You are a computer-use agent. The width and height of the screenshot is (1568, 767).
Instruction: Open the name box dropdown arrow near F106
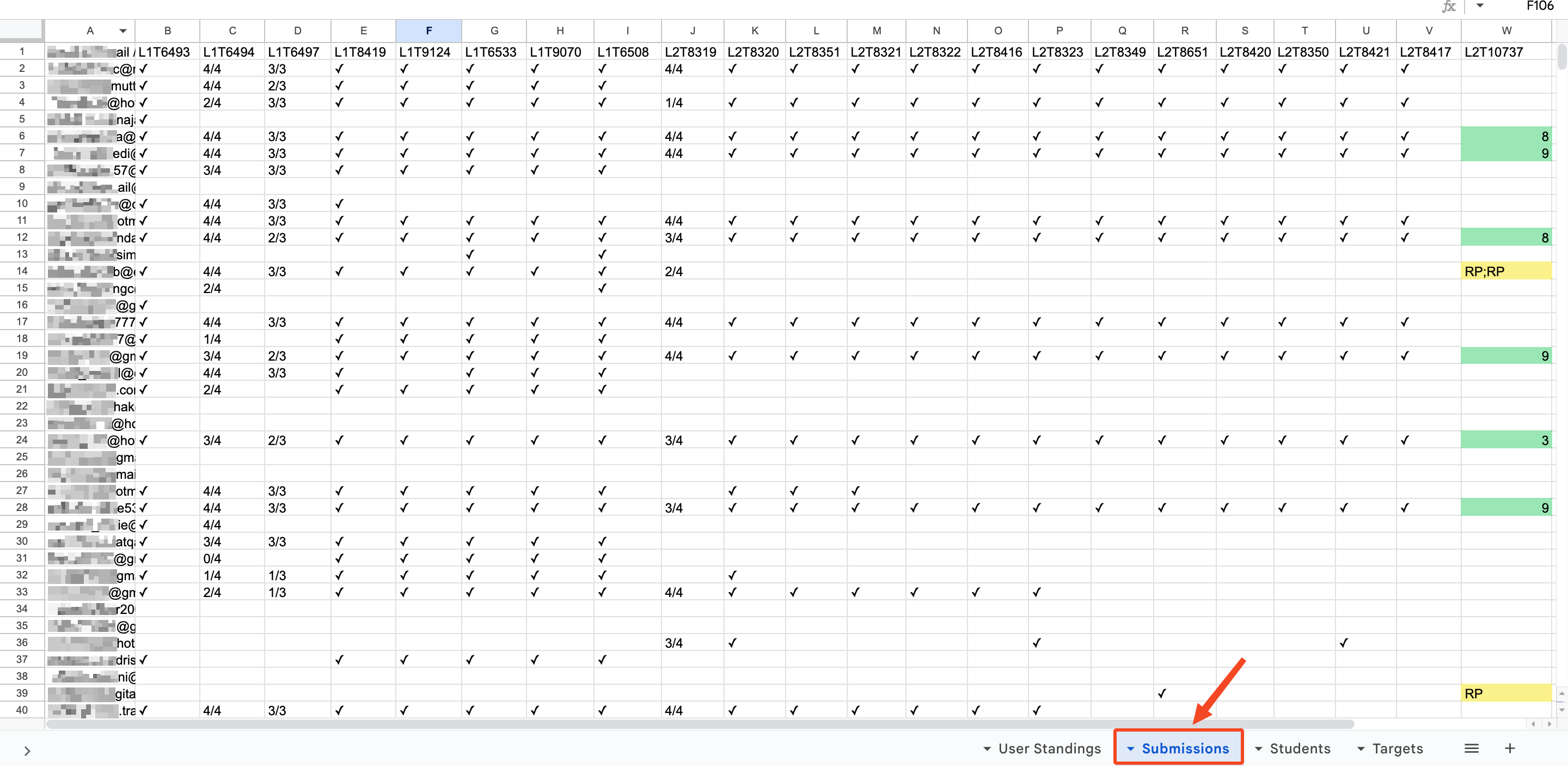[1480, 6]
